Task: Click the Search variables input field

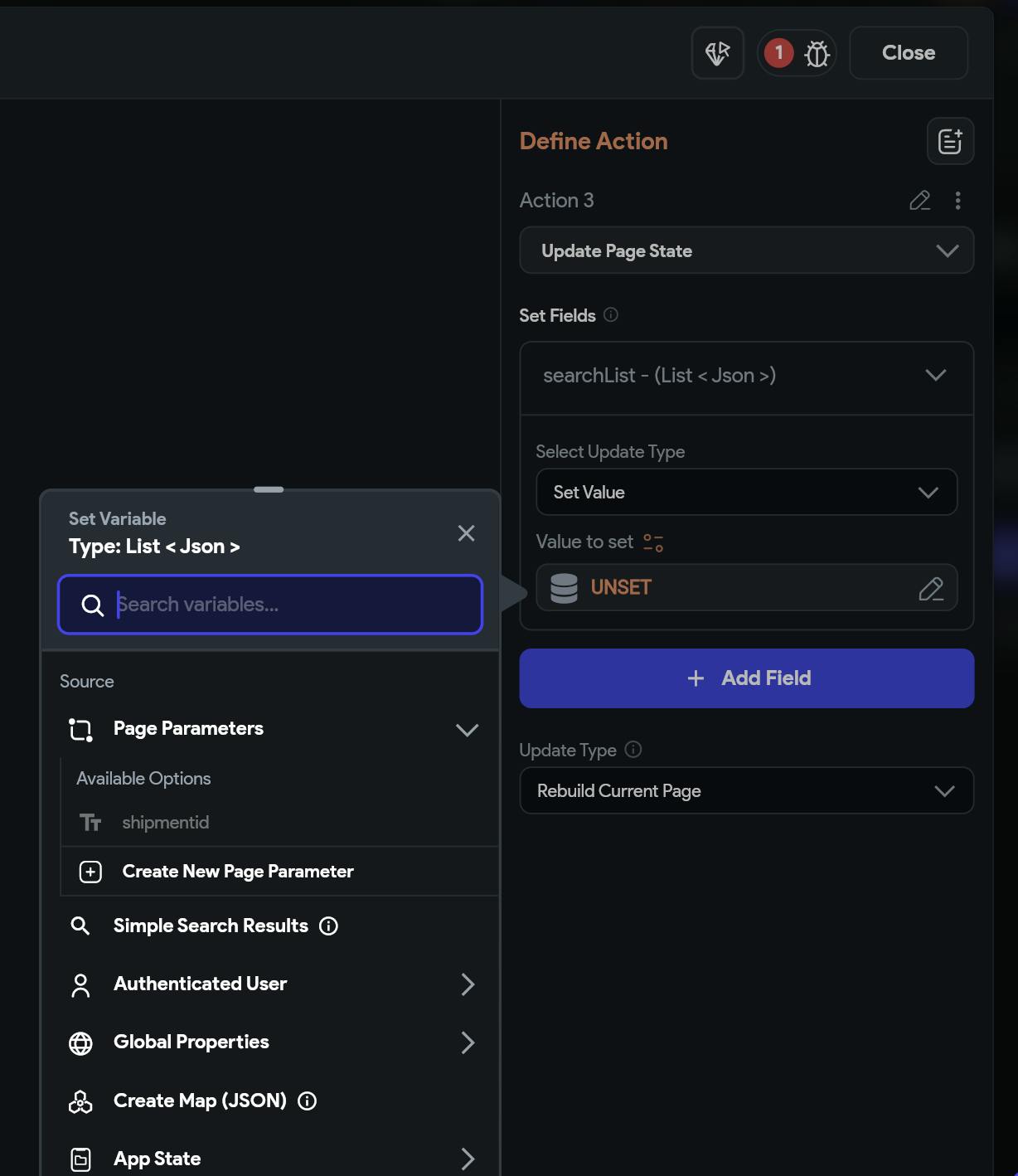Action: click(290, 605)
